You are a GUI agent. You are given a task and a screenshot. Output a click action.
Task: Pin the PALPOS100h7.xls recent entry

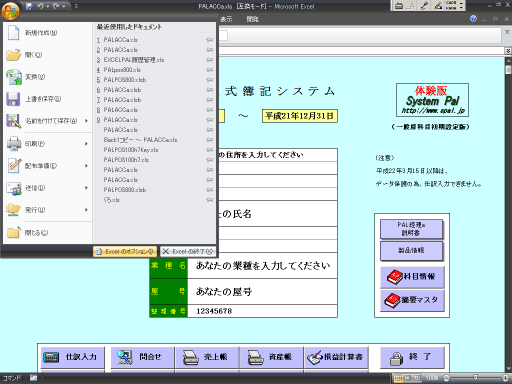click(209, 160)
